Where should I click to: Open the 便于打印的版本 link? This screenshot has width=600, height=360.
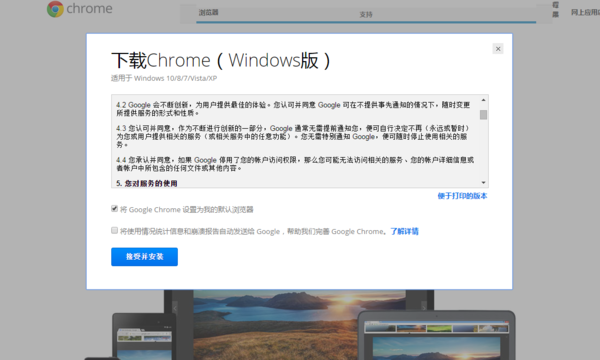tap(462, 196)
